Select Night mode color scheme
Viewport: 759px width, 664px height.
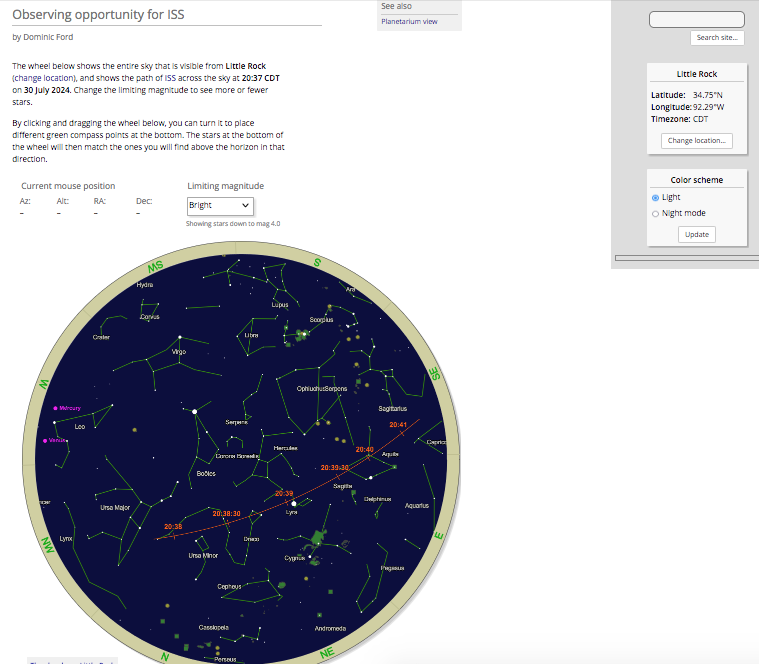[655, 213]
